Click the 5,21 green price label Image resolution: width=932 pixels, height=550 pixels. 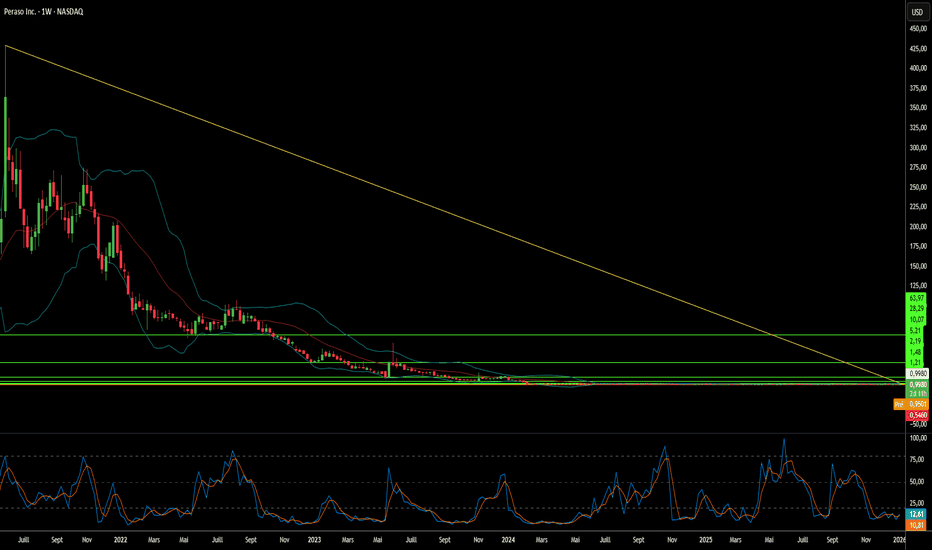[915, 330]
